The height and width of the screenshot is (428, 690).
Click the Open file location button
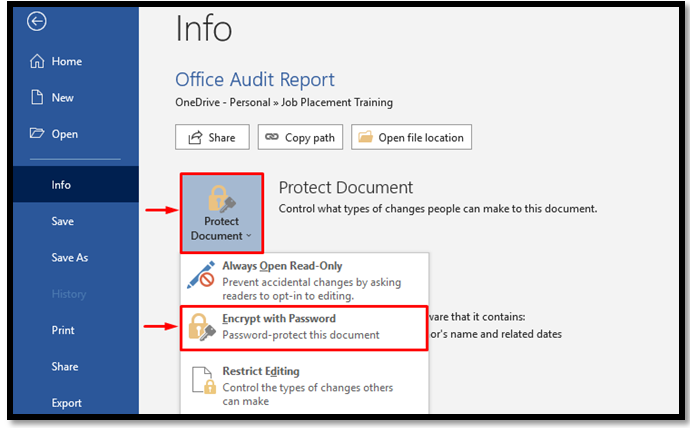click(411, 137)
